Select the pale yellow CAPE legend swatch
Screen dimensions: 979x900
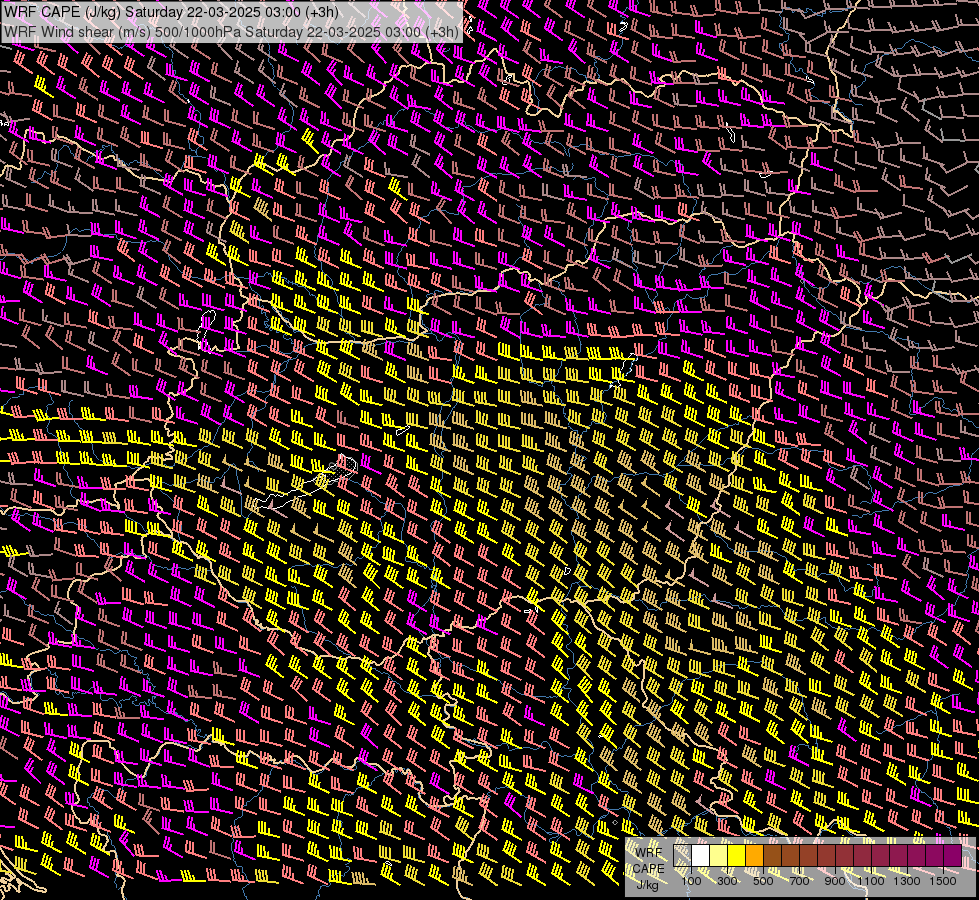pos(719,856)
